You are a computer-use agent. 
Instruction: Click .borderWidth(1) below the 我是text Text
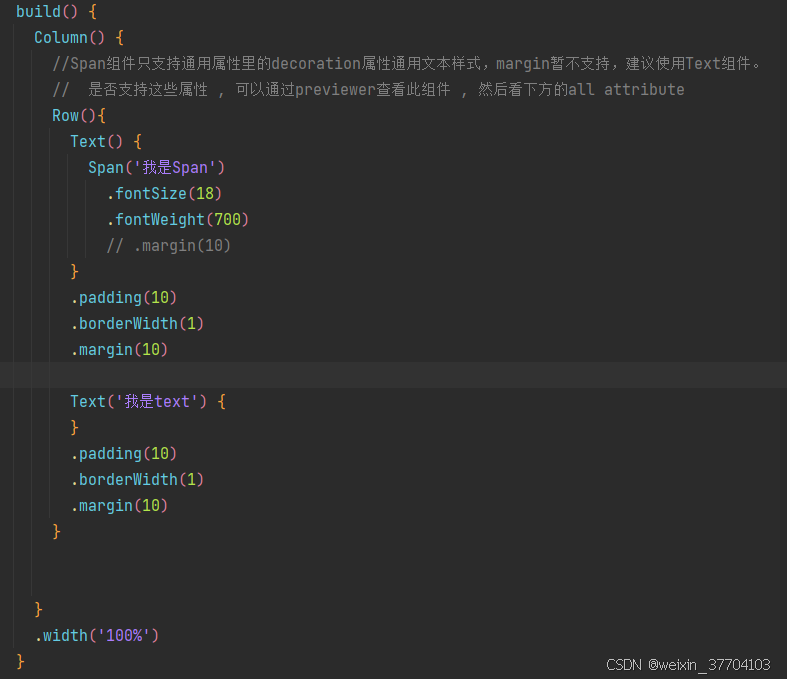point(137,480)
